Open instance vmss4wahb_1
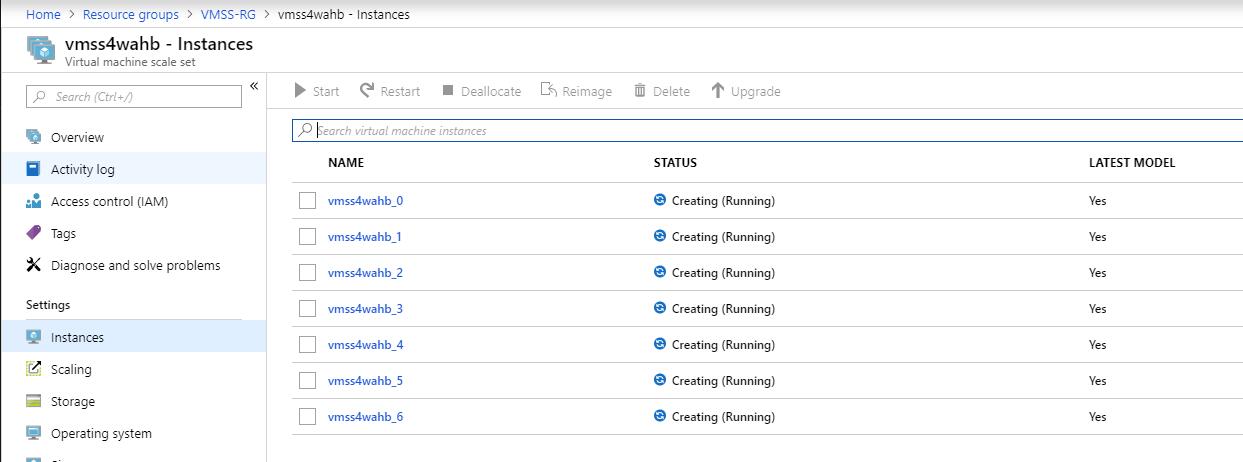Viewport: 1243px width, 462px height. [x=365, y=236]
